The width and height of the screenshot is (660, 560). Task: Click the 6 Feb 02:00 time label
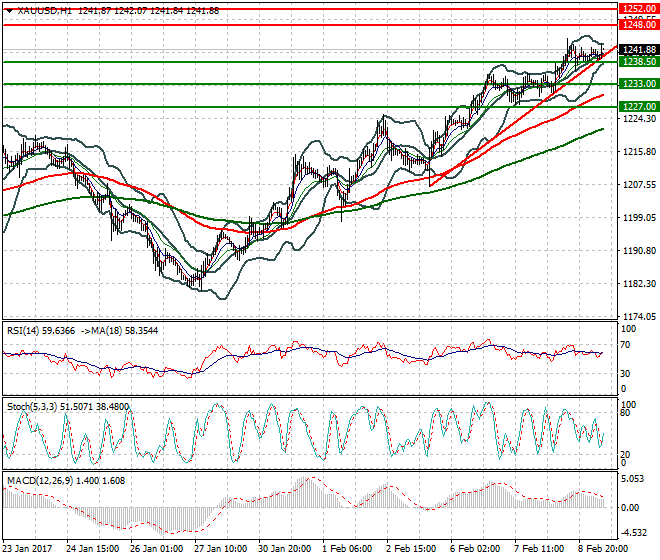coord(475,549)
